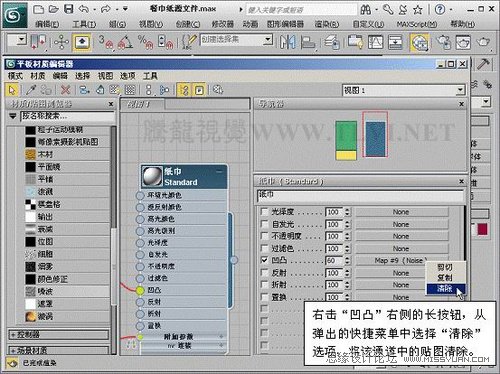Click the Render Setup teapot icon
This screenshot has height=374, width=500.
[x=444, y=42]
